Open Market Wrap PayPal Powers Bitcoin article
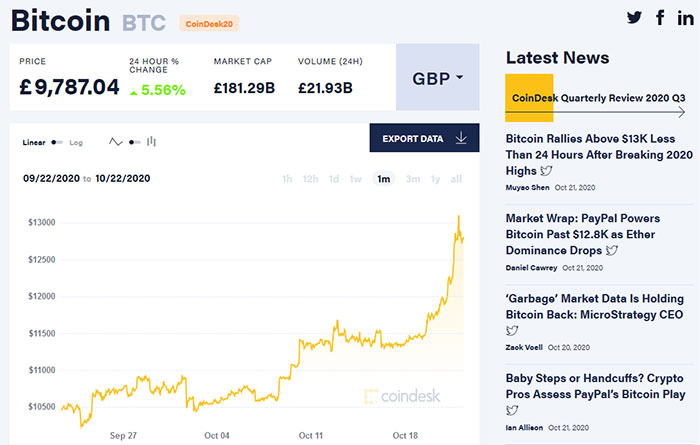The height and width of the screenshot is (445, 700). coord(583,234)
